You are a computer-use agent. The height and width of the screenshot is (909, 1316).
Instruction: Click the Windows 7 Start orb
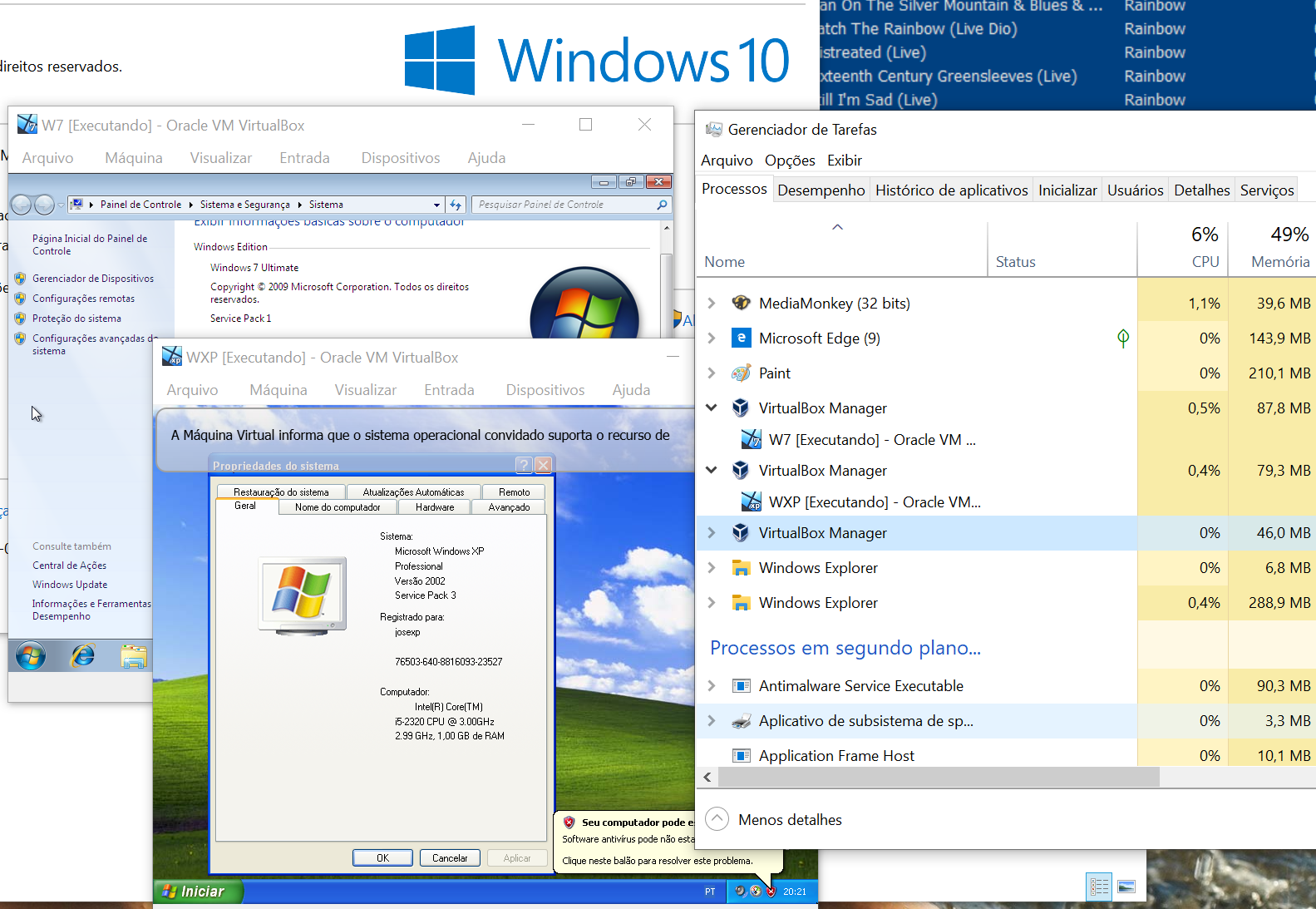(x=31, y=656)
